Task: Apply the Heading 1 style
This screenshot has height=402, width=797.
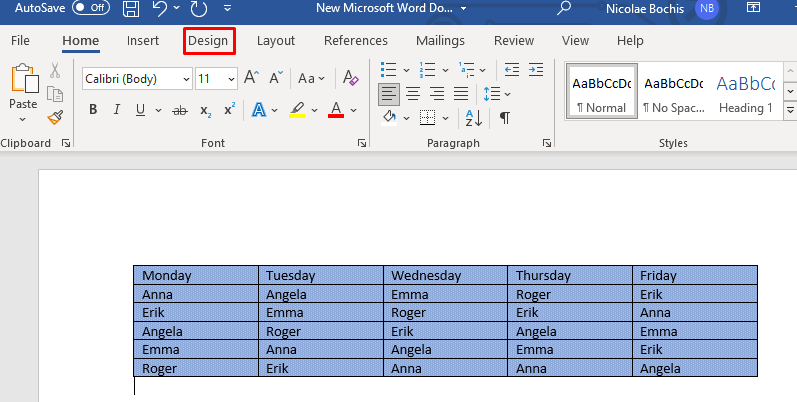Action: 746,93
